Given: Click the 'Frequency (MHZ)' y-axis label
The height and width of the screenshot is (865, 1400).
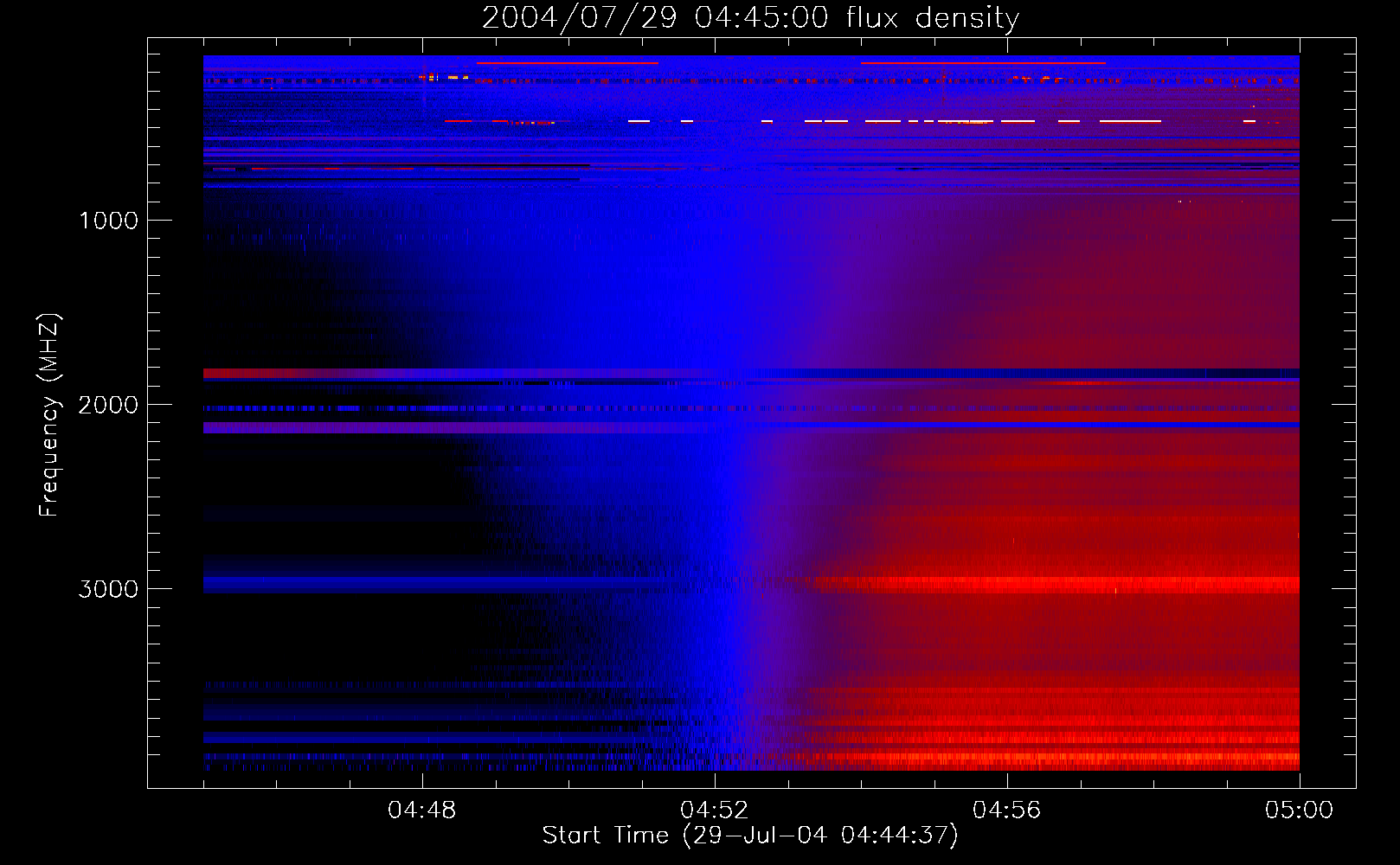Looking at the screenshot, I should point(49,415).
